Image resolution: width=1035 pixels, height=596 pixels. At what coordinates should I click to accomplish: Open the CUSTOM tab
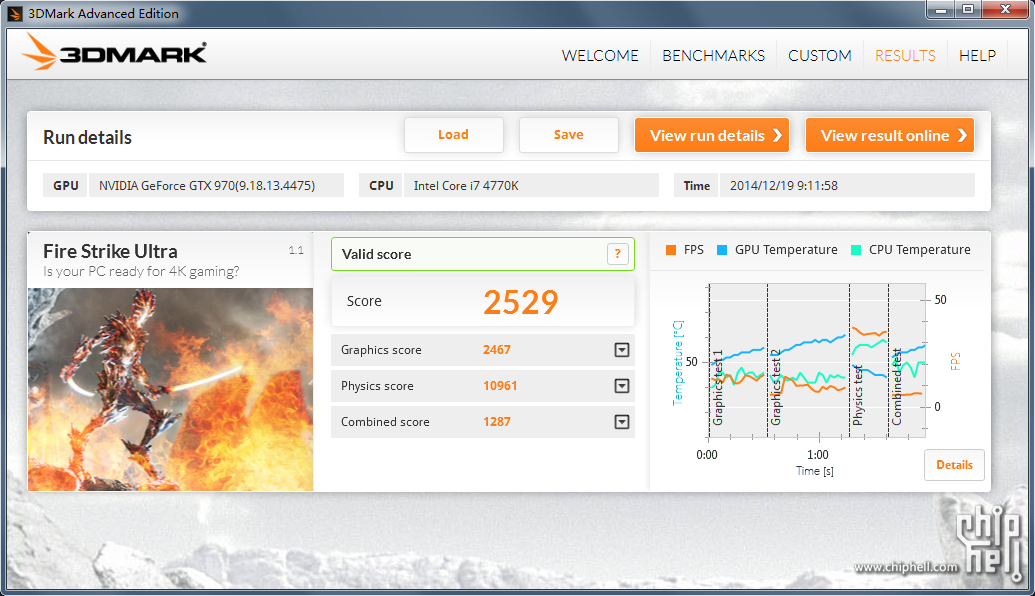[x=820, y=55]
